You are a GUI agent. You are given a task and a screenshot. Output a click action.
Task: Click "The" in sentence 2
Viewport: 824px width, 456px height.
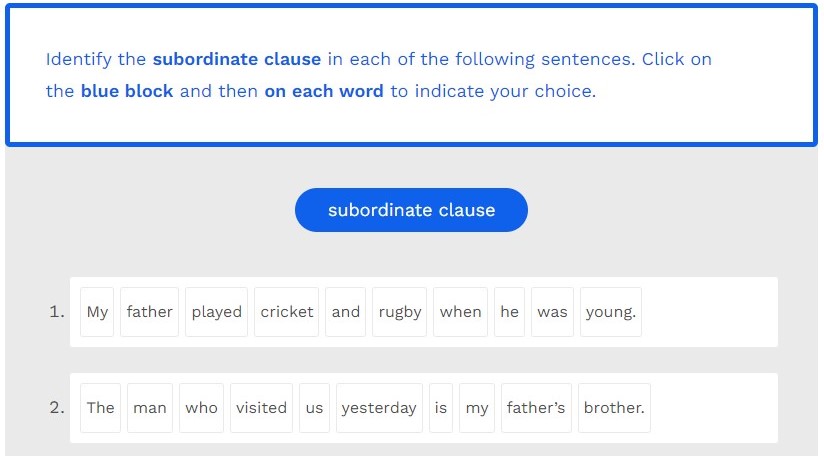point(100,408)
